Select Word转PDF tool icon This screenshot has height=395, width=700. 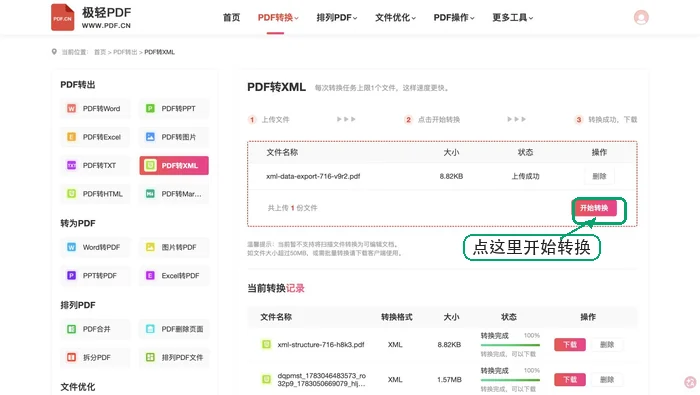[x=71, y=247]
